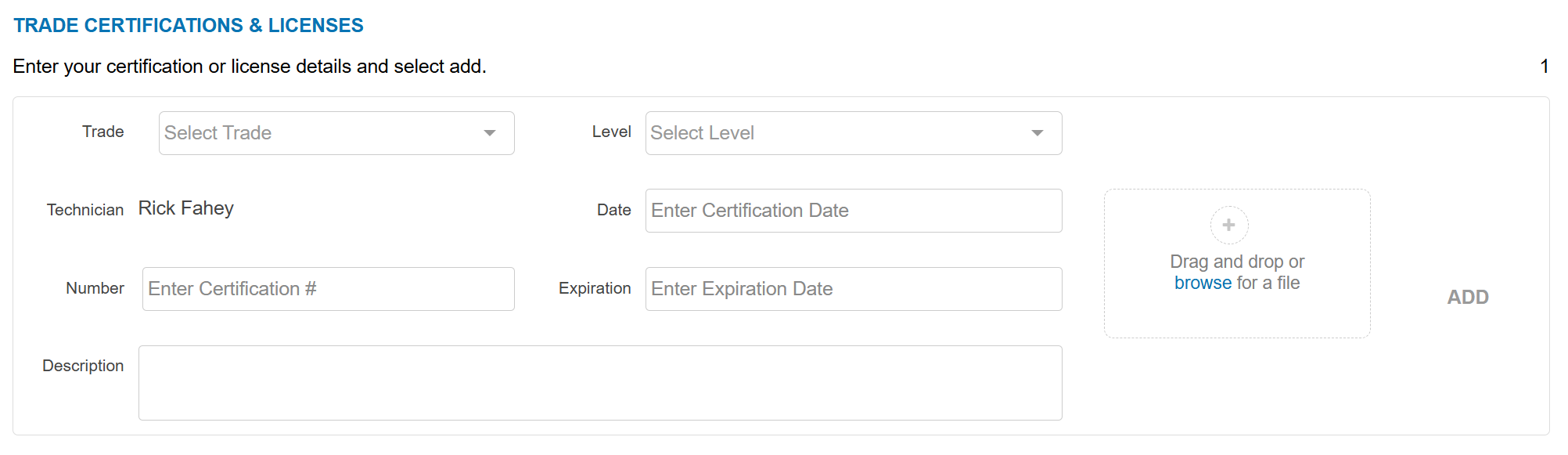Click into the Enter Certification # field

328,289
